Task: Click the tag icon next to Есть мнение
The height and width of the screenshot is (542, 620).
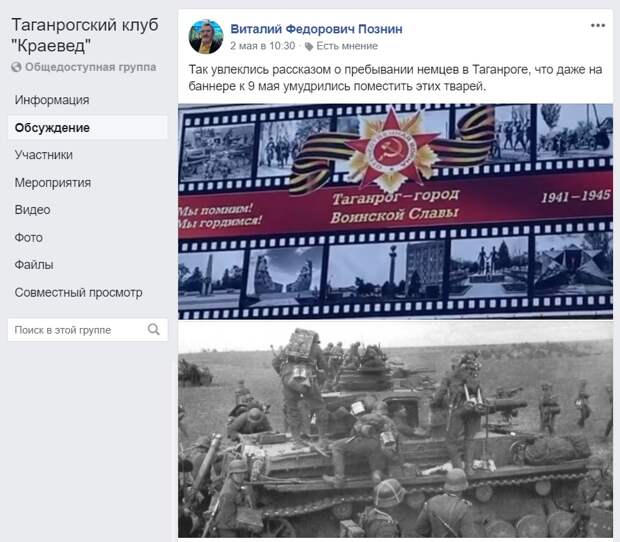Action: click(x=309, y=47)
